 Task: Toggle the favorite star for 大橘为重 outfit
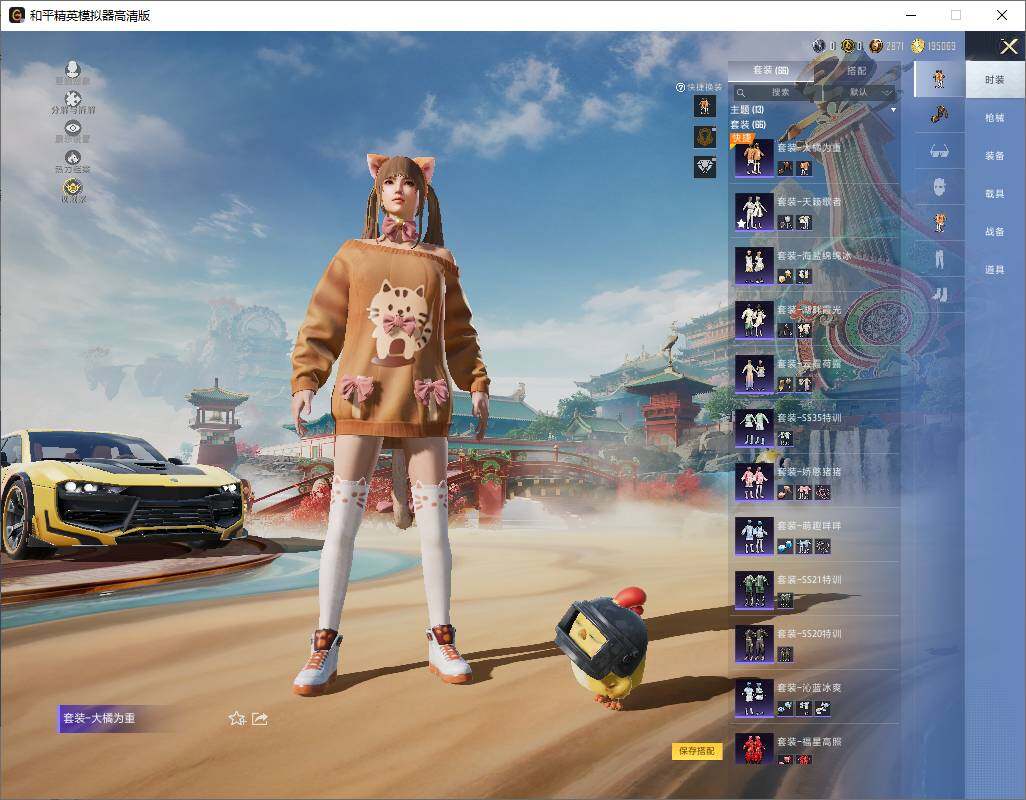click(236, 718)
